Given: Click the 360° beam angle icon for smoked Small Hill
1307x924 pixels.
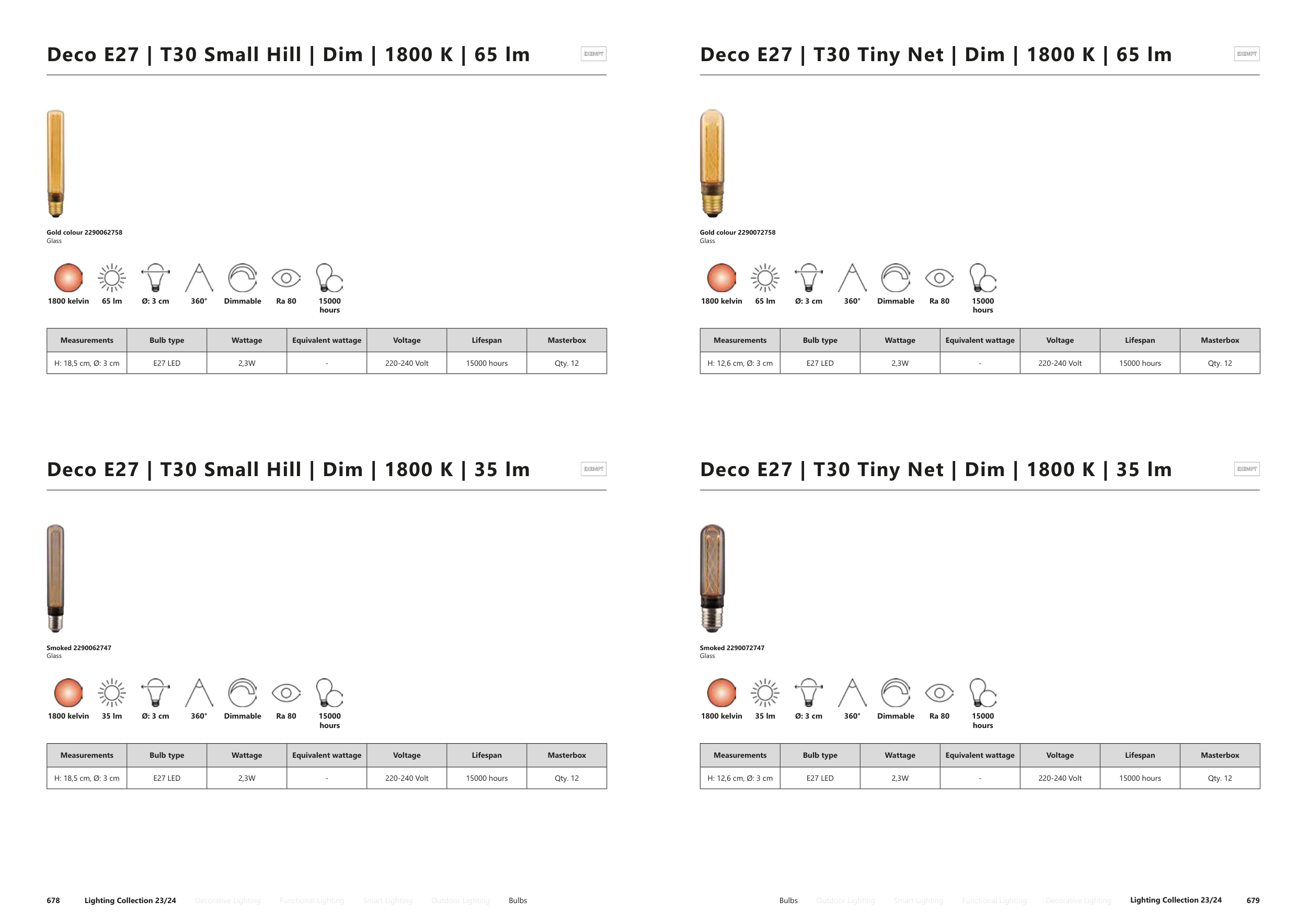Looking at the screenshot, I should (x=199, y=692).
